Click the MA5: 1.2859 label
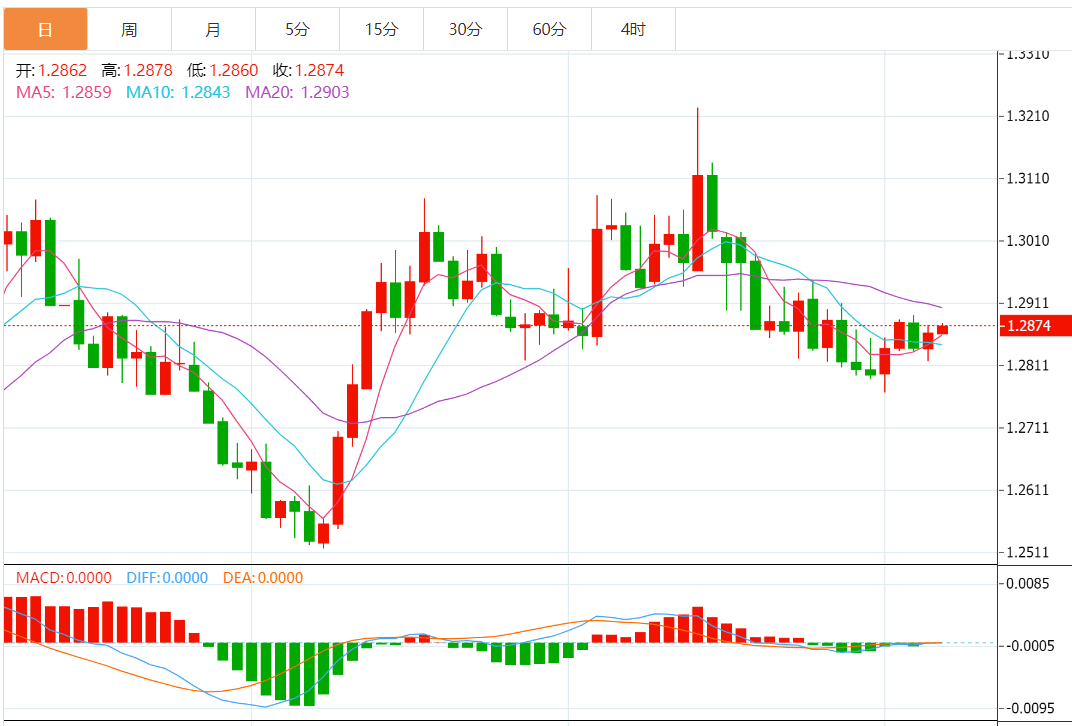 click(64, 92)
